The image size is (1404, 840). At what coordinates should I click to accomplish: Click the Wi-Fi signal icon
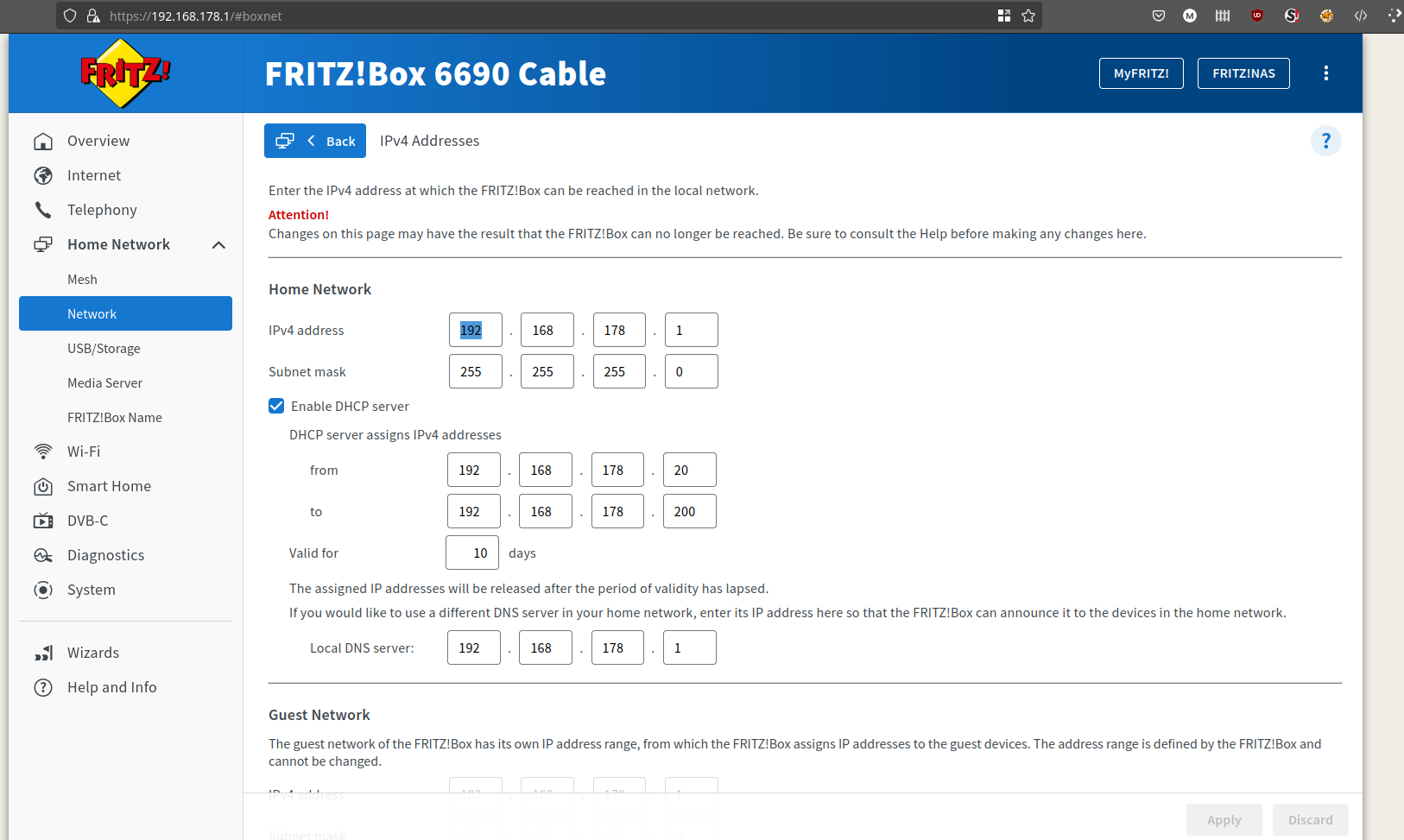pos(43,452)
